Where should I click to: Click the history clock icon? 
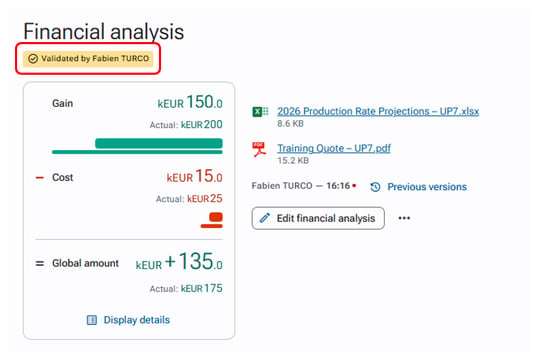(x=375, y=187)
